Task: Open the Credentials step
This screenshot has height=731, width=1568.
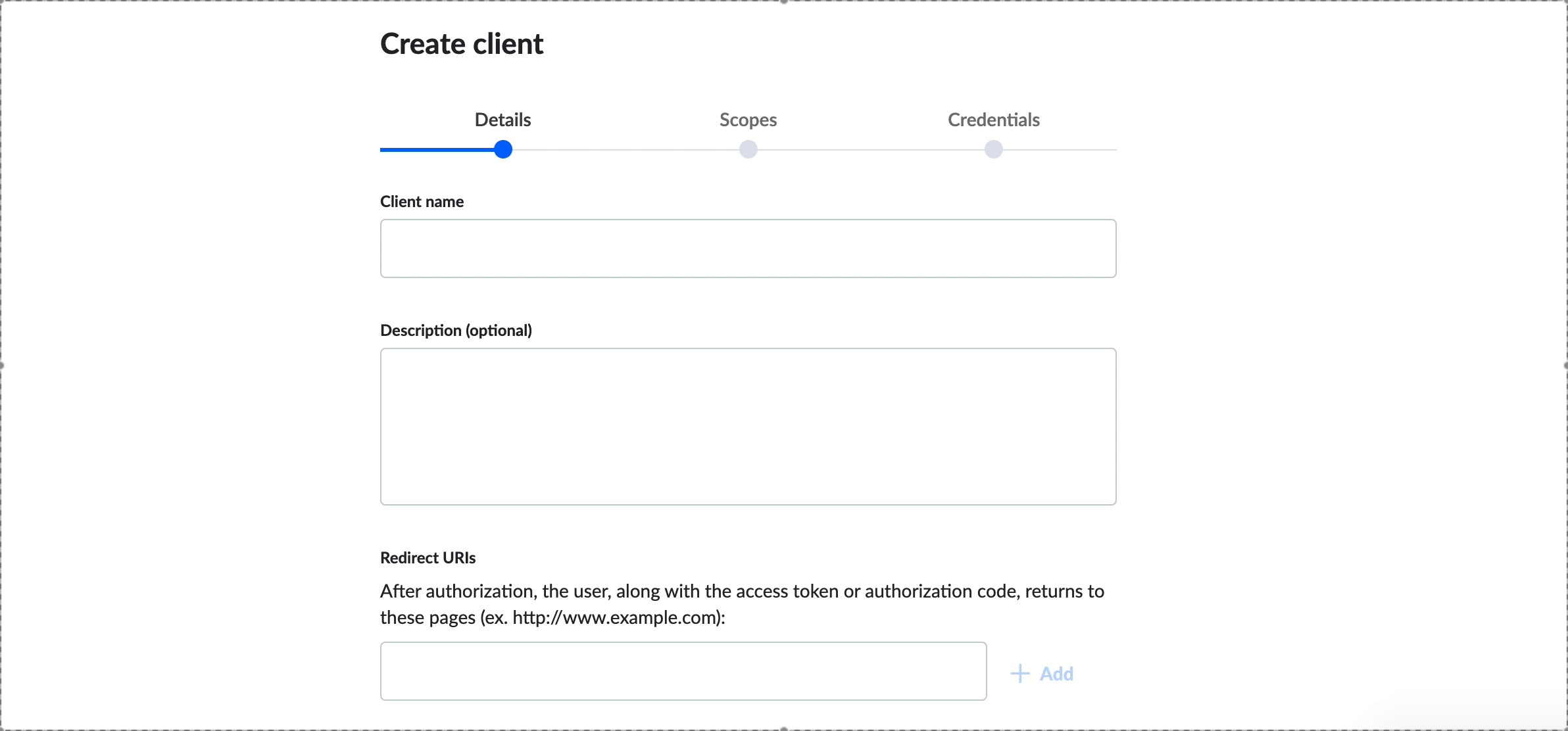Action: (993, 120)
